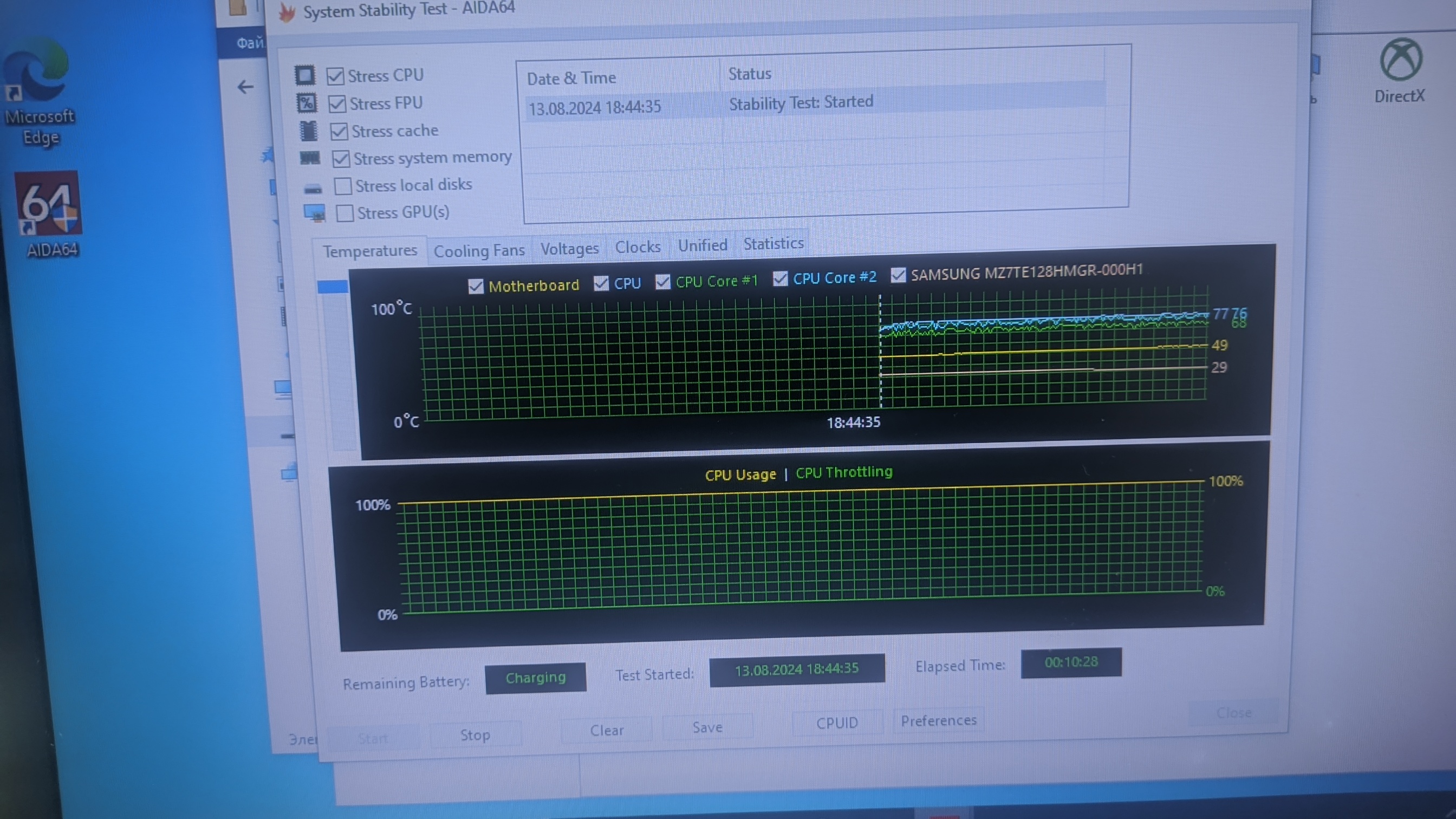The image size is (1456, 819).
Task: Click the drive icon beside Stress local disks
Action: [x=313, y=188]
